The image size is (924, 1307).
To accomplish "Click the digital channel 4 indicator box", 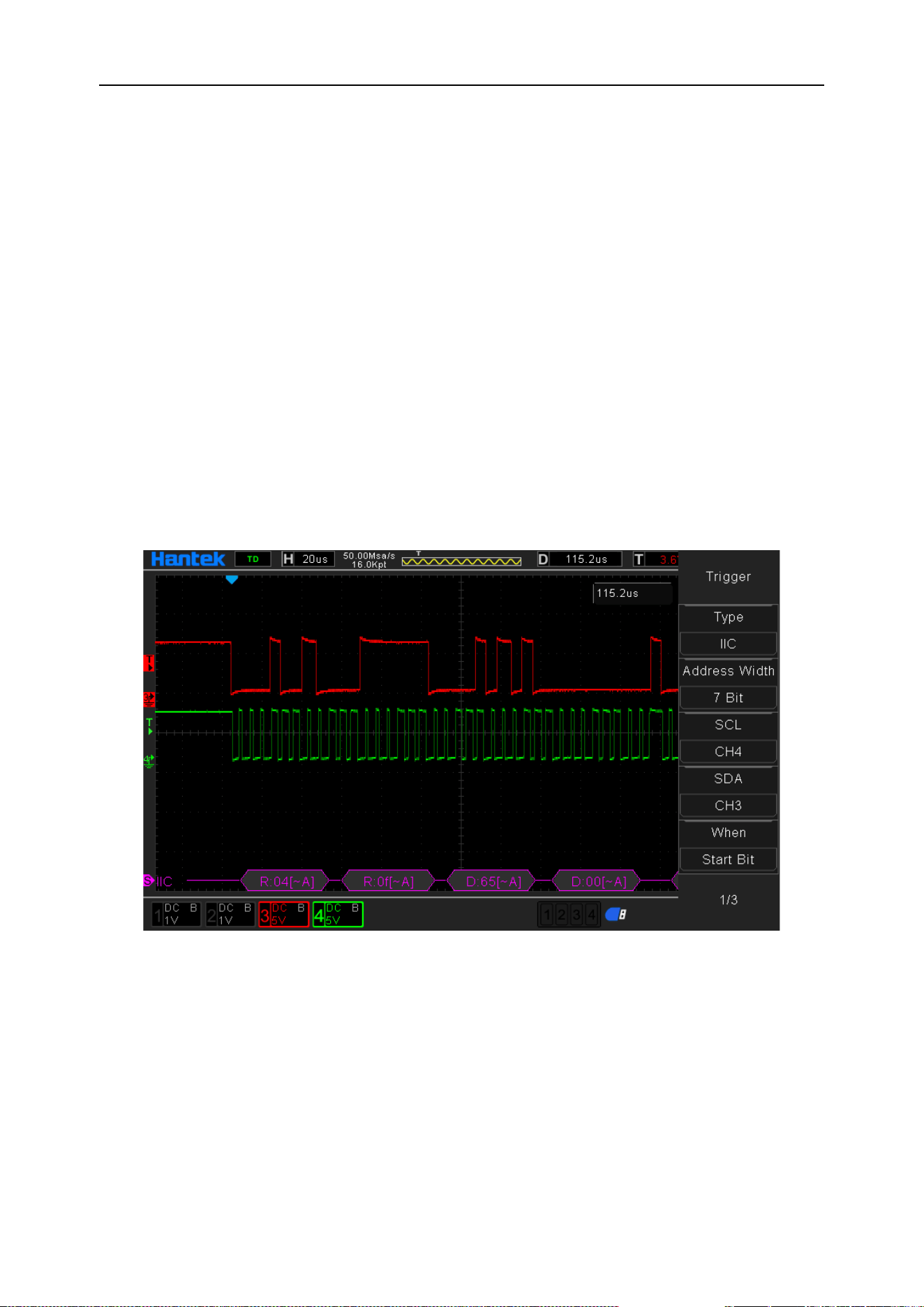I will pos(591,914).
